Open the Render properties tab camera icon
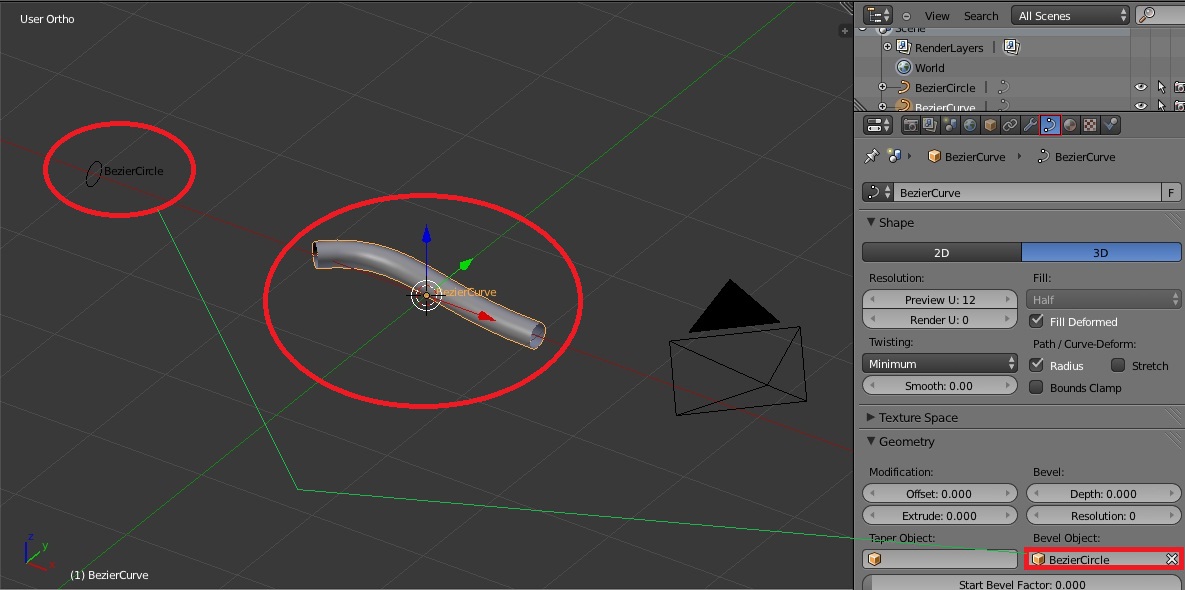Viewport: 1185px width, 590px height. pos(911,125)
